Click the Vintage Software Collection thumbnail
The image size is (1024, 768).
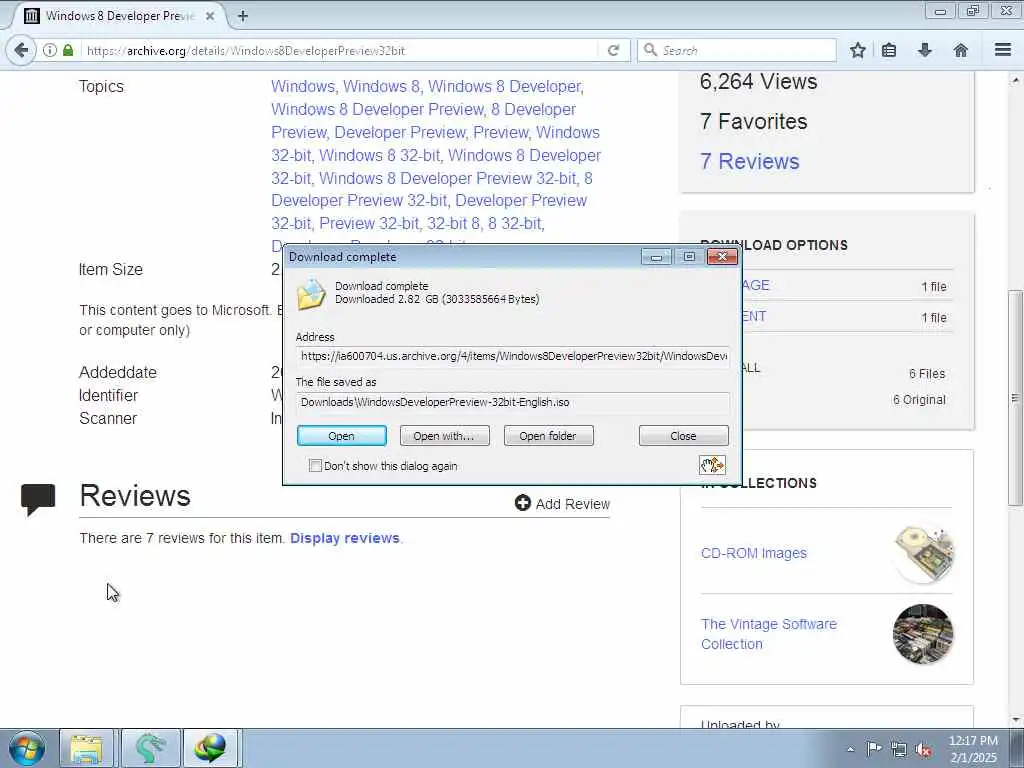[x=923, y=634]
